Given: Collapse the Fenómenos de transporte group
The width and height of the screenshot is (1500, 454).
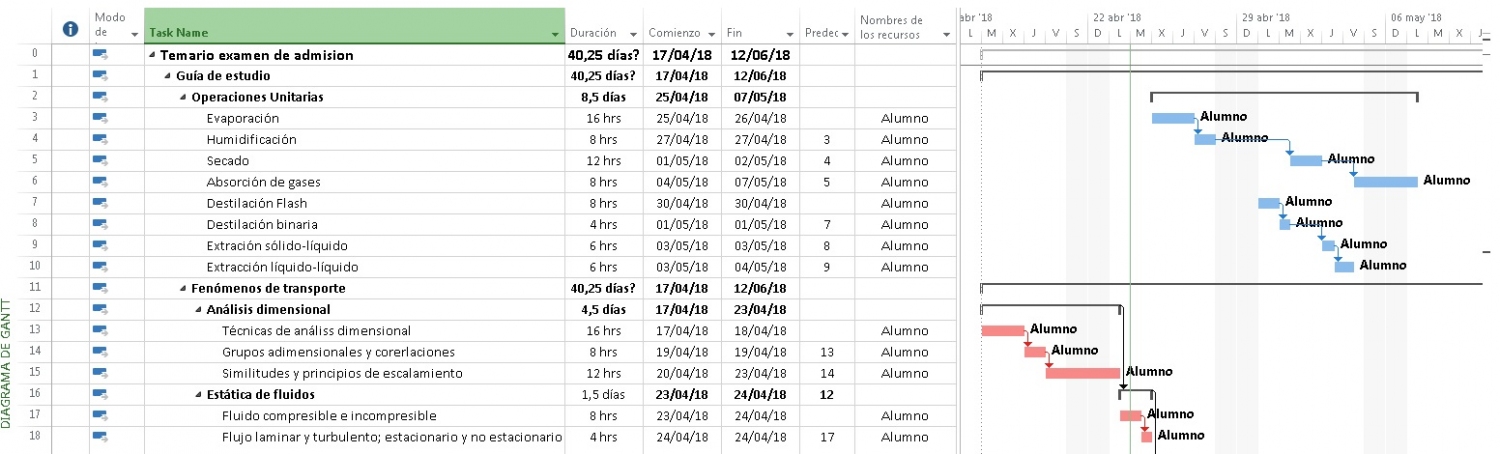Looking at the screenshot, I should (183, 288).
